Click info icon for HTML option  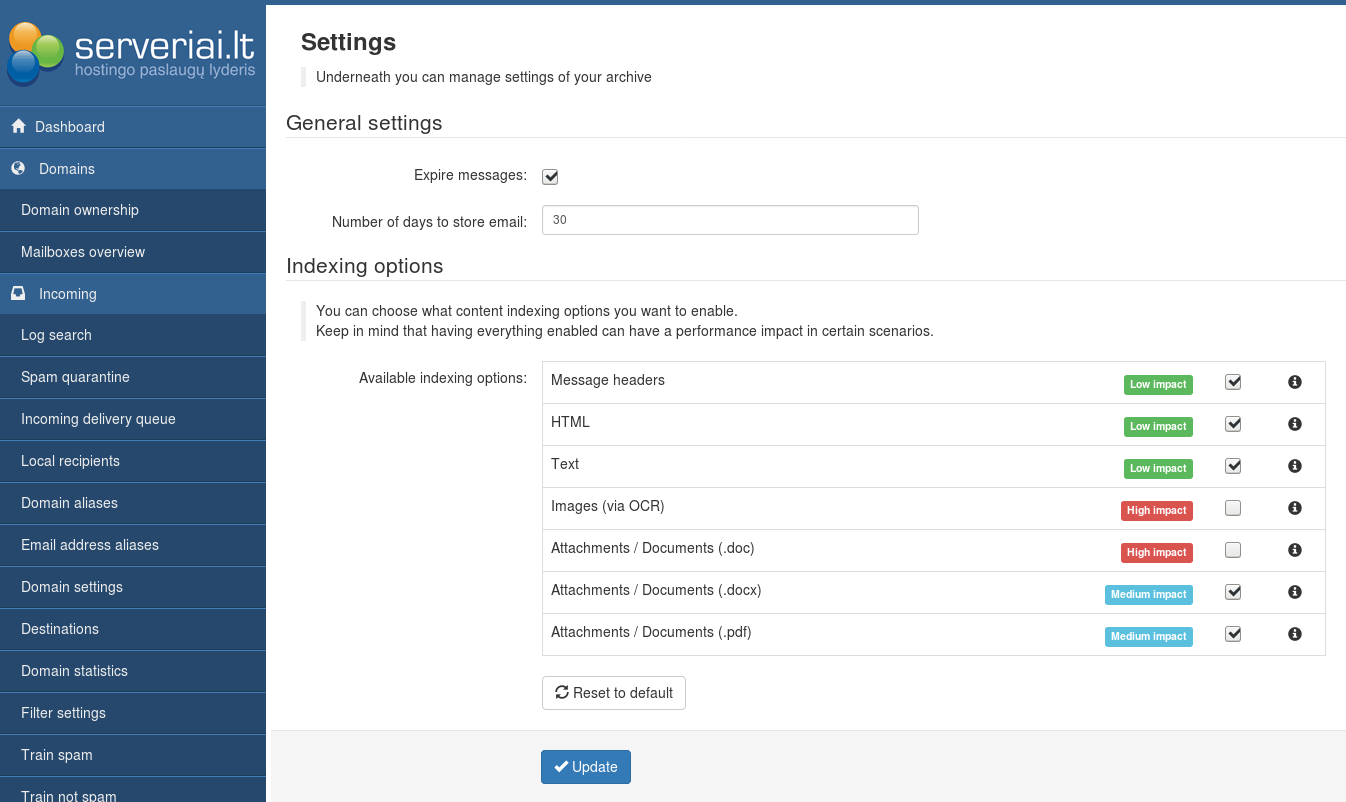click(x=1294, y=424)
